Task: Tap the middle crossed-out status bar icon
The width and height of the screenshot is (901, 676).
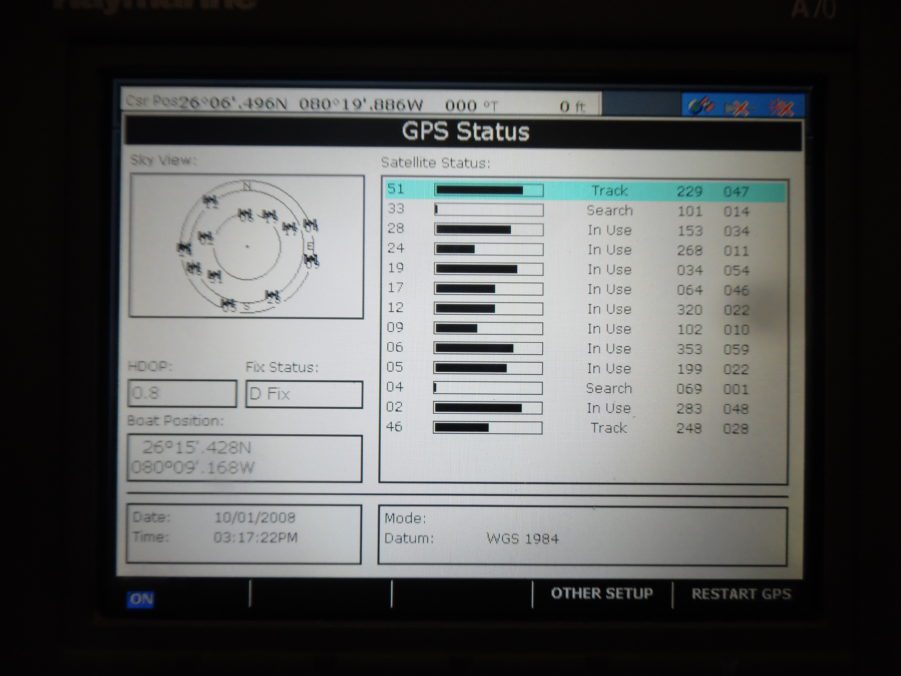Action: [737, 107]
